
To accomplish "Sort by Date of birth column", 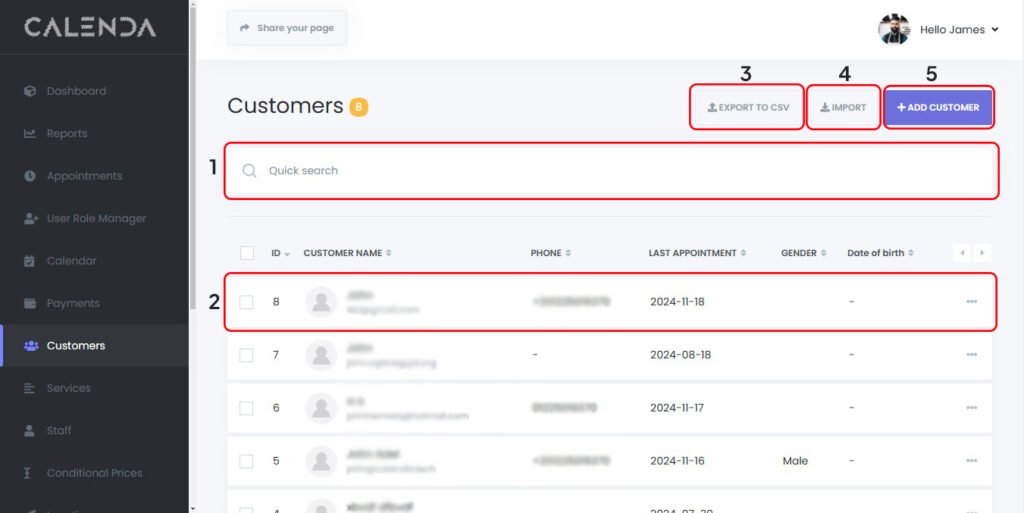I will 880,253.
